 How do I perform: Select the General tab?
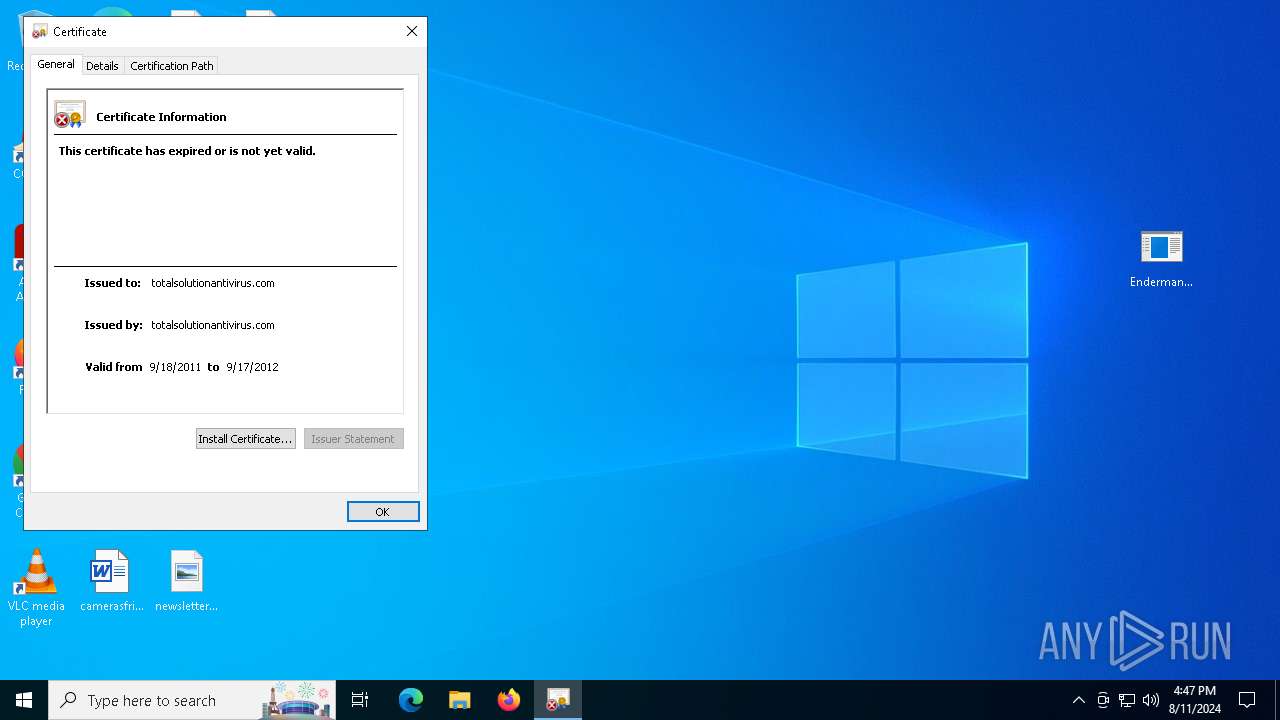click(x=56, y=64)
